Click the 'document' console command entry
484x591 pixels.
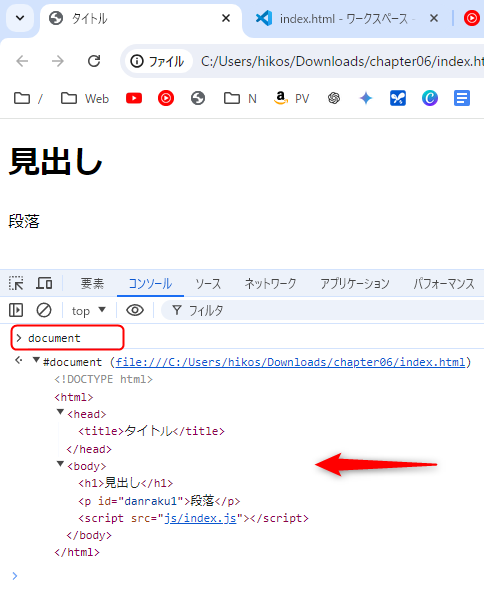pyautogui.click(x=54, y=338)
